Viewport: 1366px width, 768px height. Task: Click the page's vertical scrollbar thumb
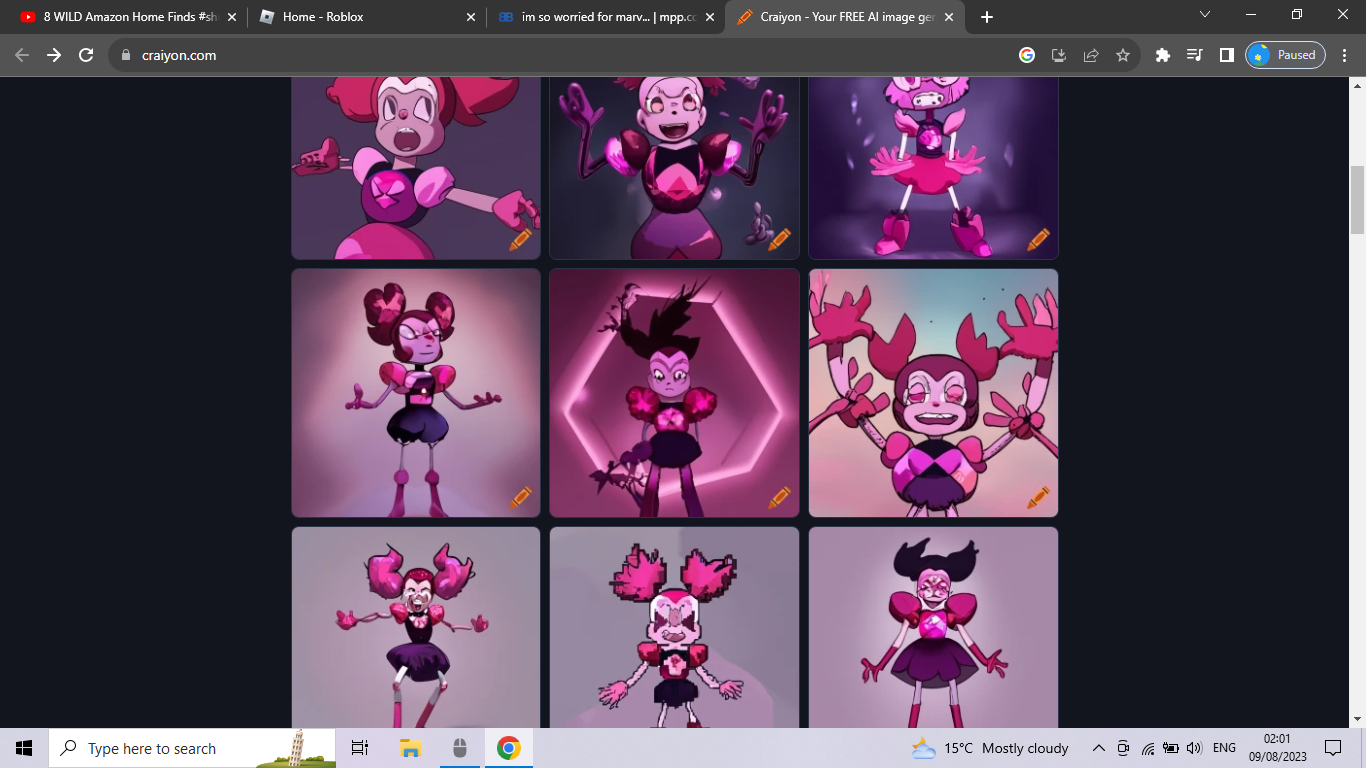1357,198
